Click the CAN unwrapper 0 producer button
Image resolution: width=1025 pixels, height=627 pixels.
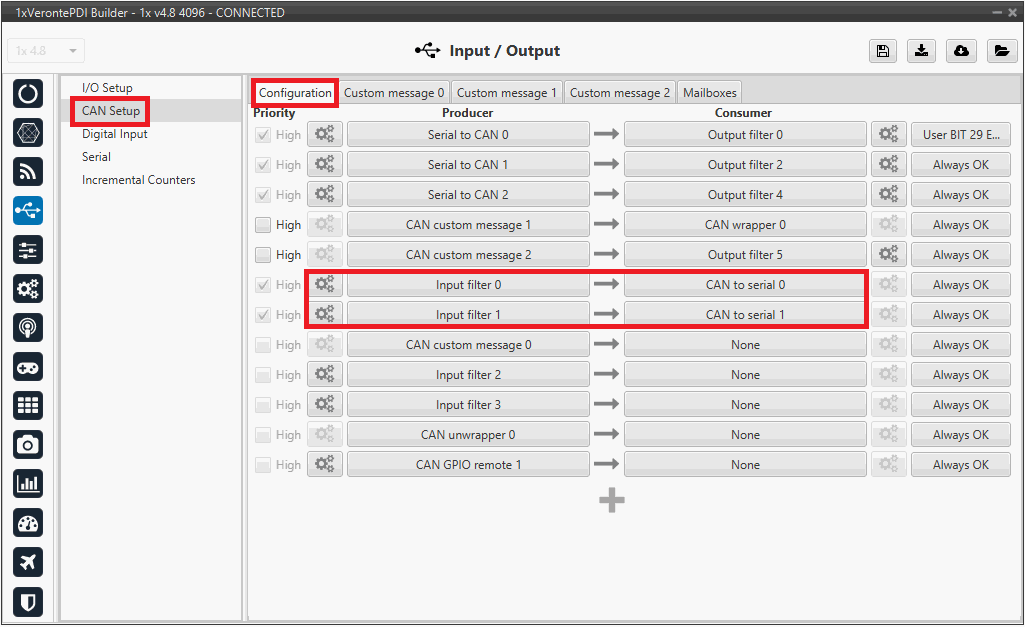468,435
